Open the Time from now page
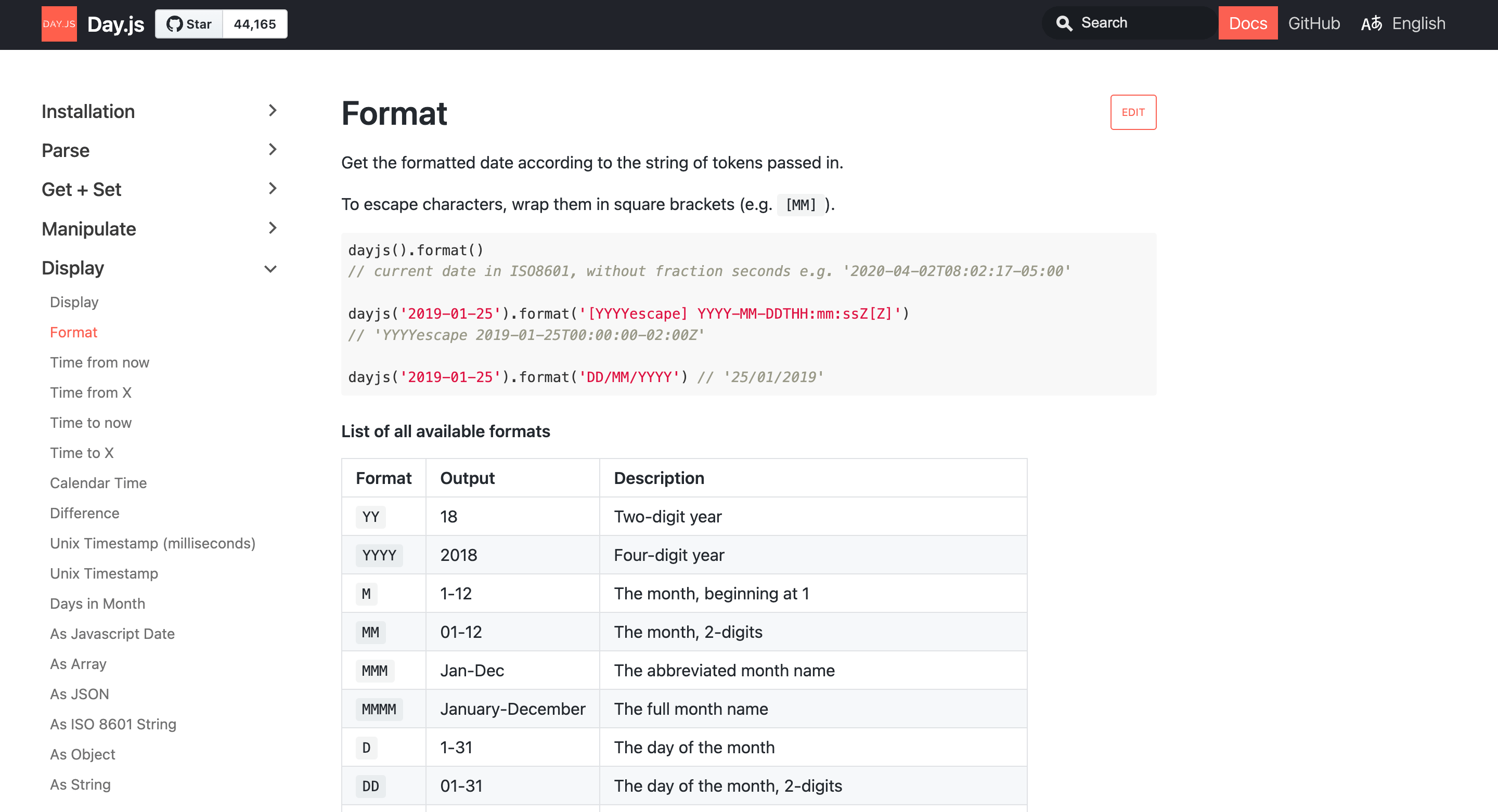1498x812 pixels. click(99, 362)
